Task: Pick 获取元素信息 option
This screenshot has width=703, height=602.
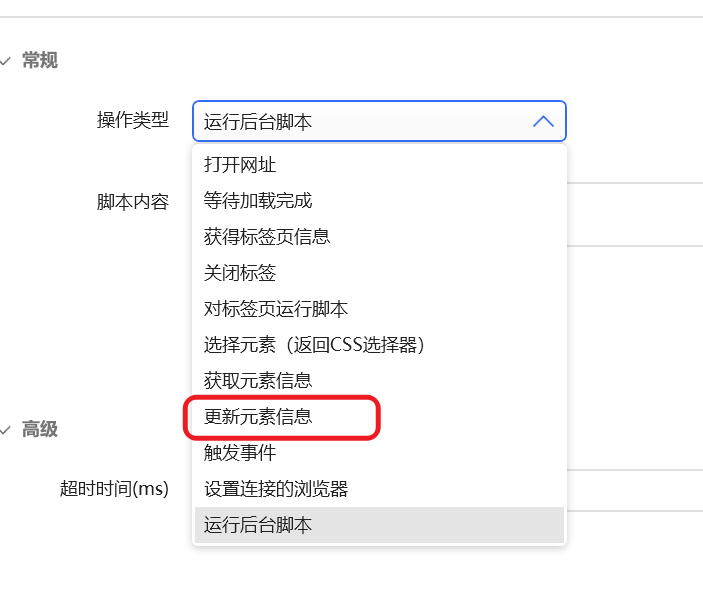Action: [258, 380]
